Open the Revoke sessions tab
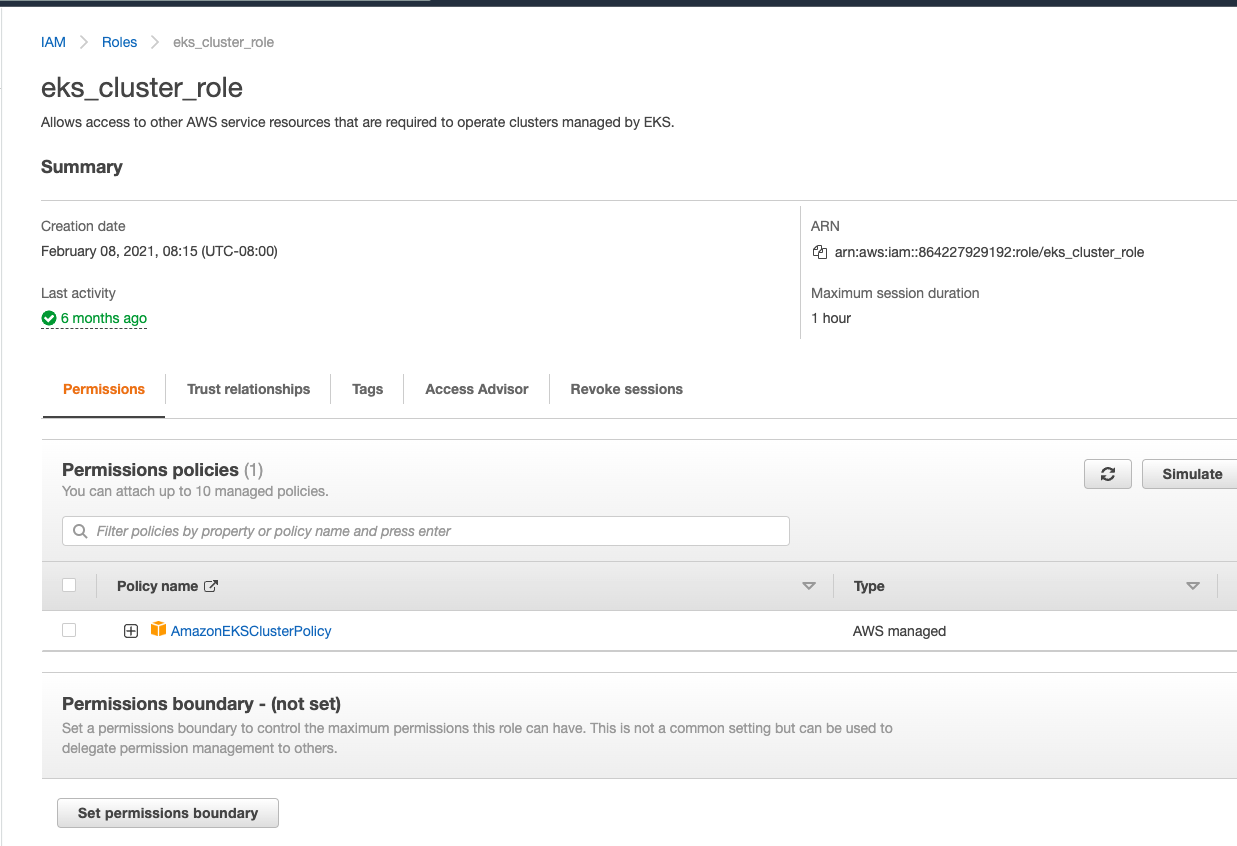This screenshot has width=1237, height=846. pyautogui.click(x=626, y=389)
